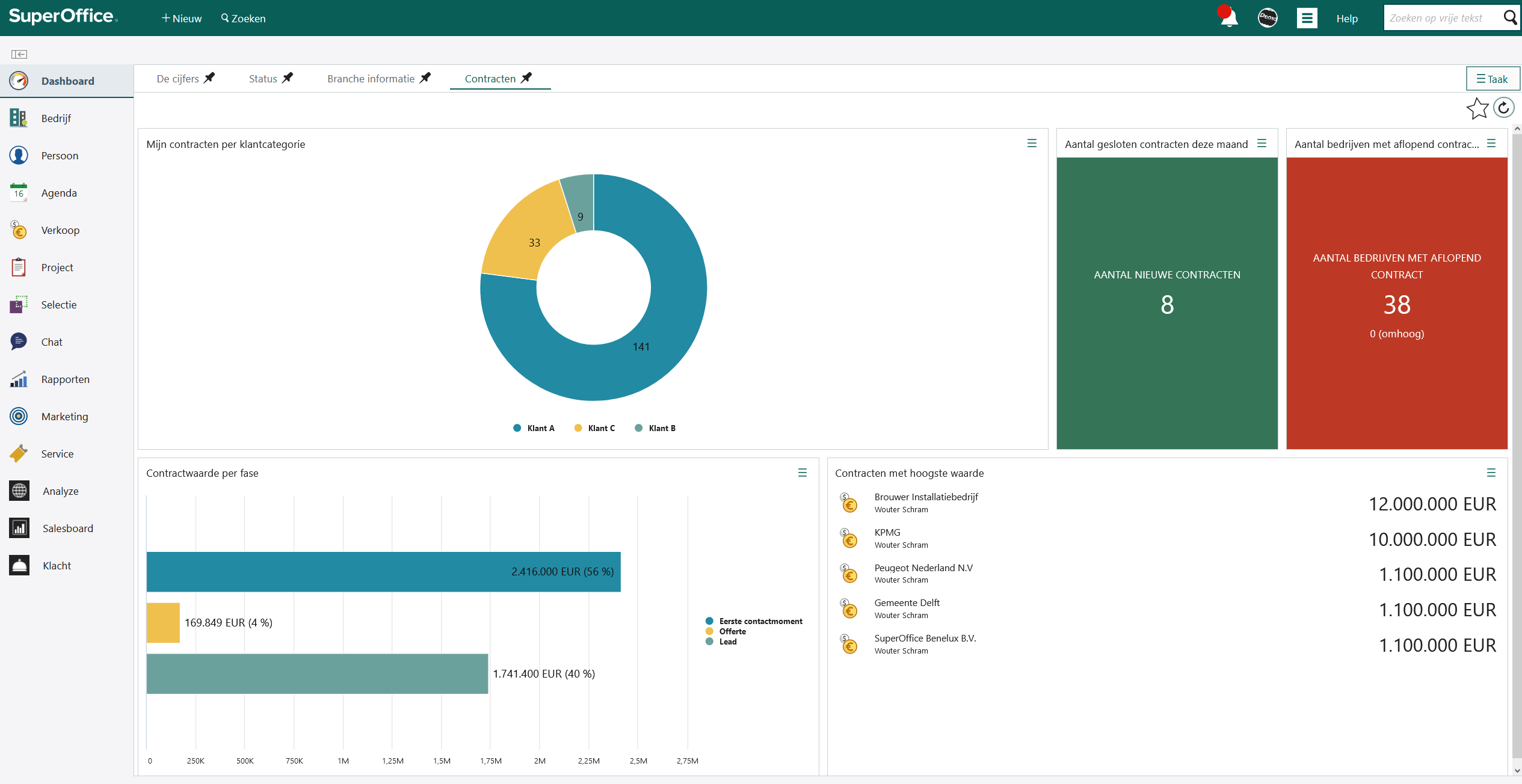Click the green Aantal nieuwe contracten tile

tap(1167, 303)
